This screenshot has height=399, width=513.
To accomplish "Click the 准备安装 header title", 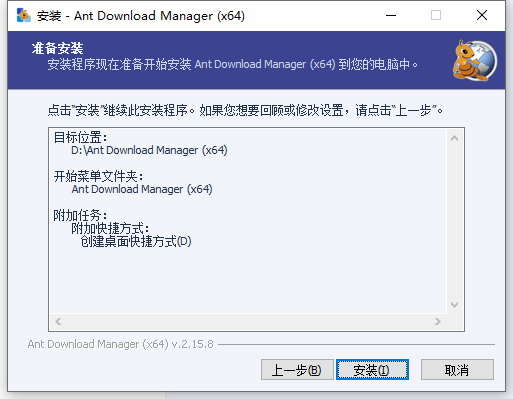I will tap(57, 49).
